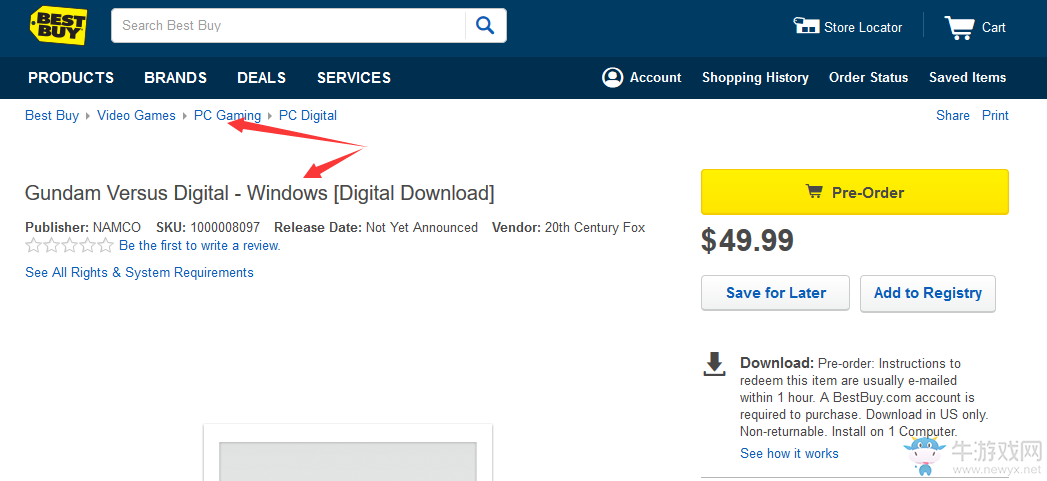Screen dimensions: 1047x481
Task: Open the shopping cart icon
Action: (959, 27)
